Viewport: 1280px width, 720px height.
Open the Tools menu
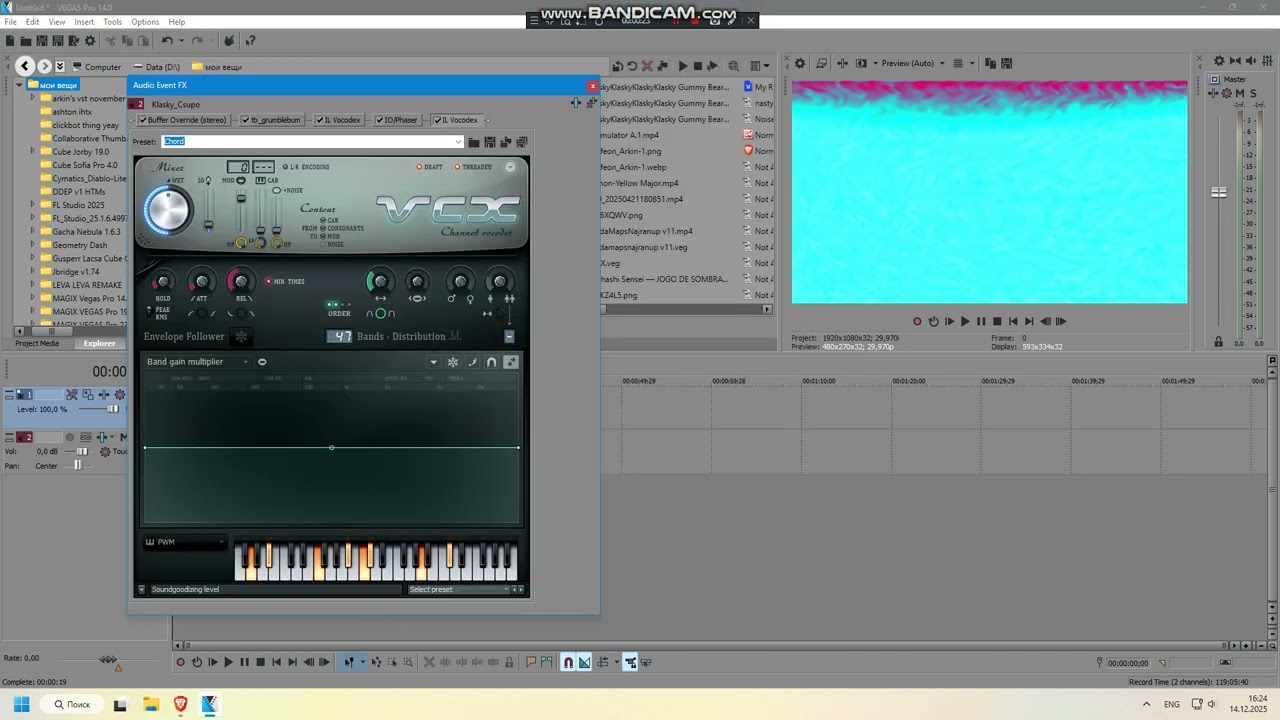point(112,22)
